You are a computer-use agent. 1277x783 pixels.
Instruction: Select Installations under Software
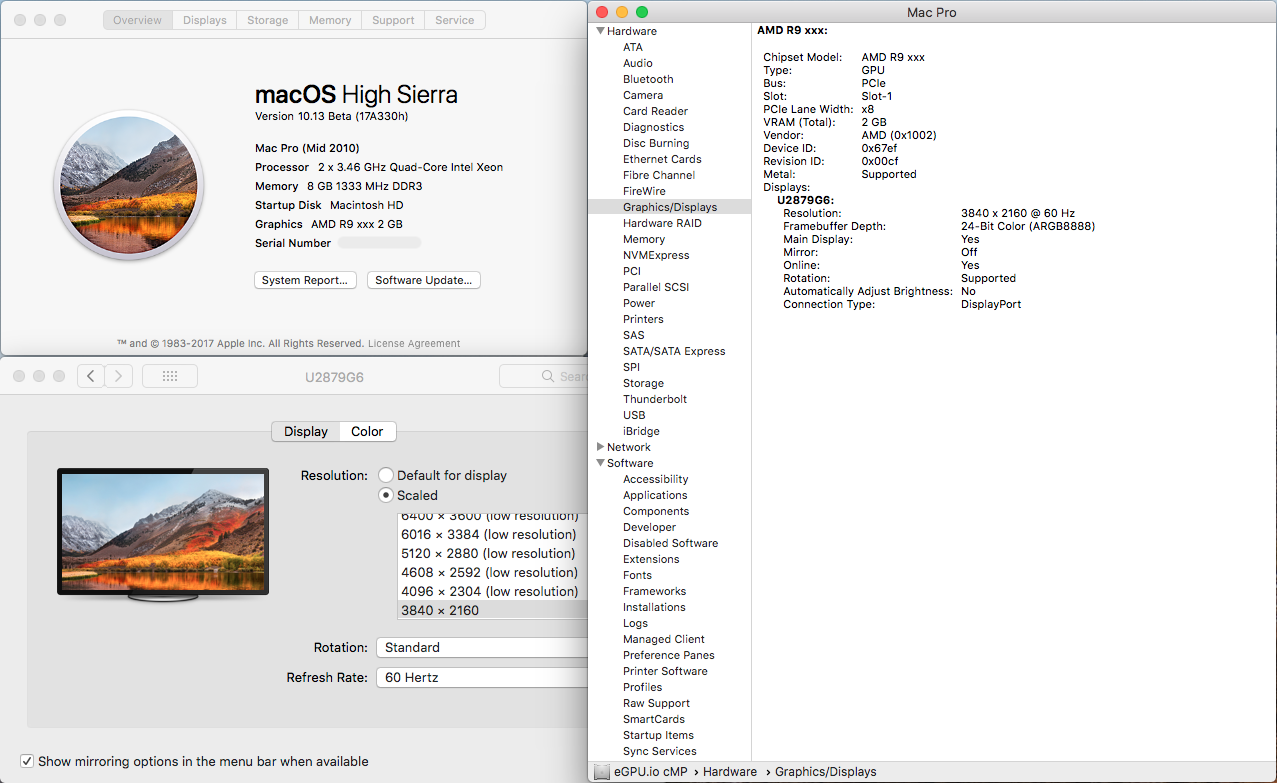654,607
